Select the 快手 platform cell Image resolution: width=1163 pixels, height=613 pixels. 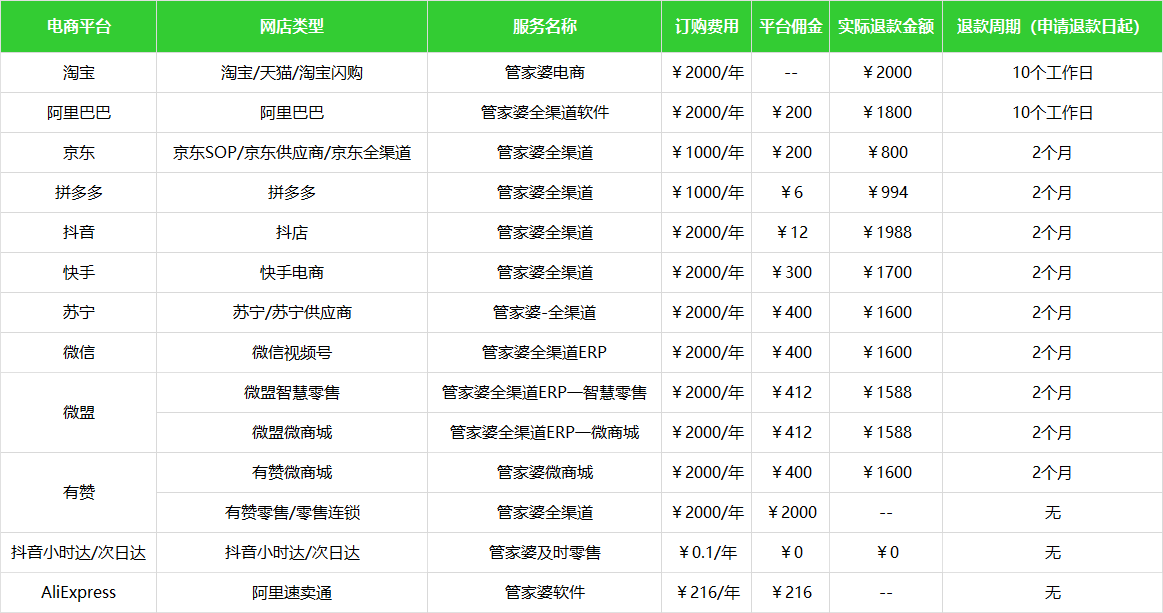coord(79,273)
